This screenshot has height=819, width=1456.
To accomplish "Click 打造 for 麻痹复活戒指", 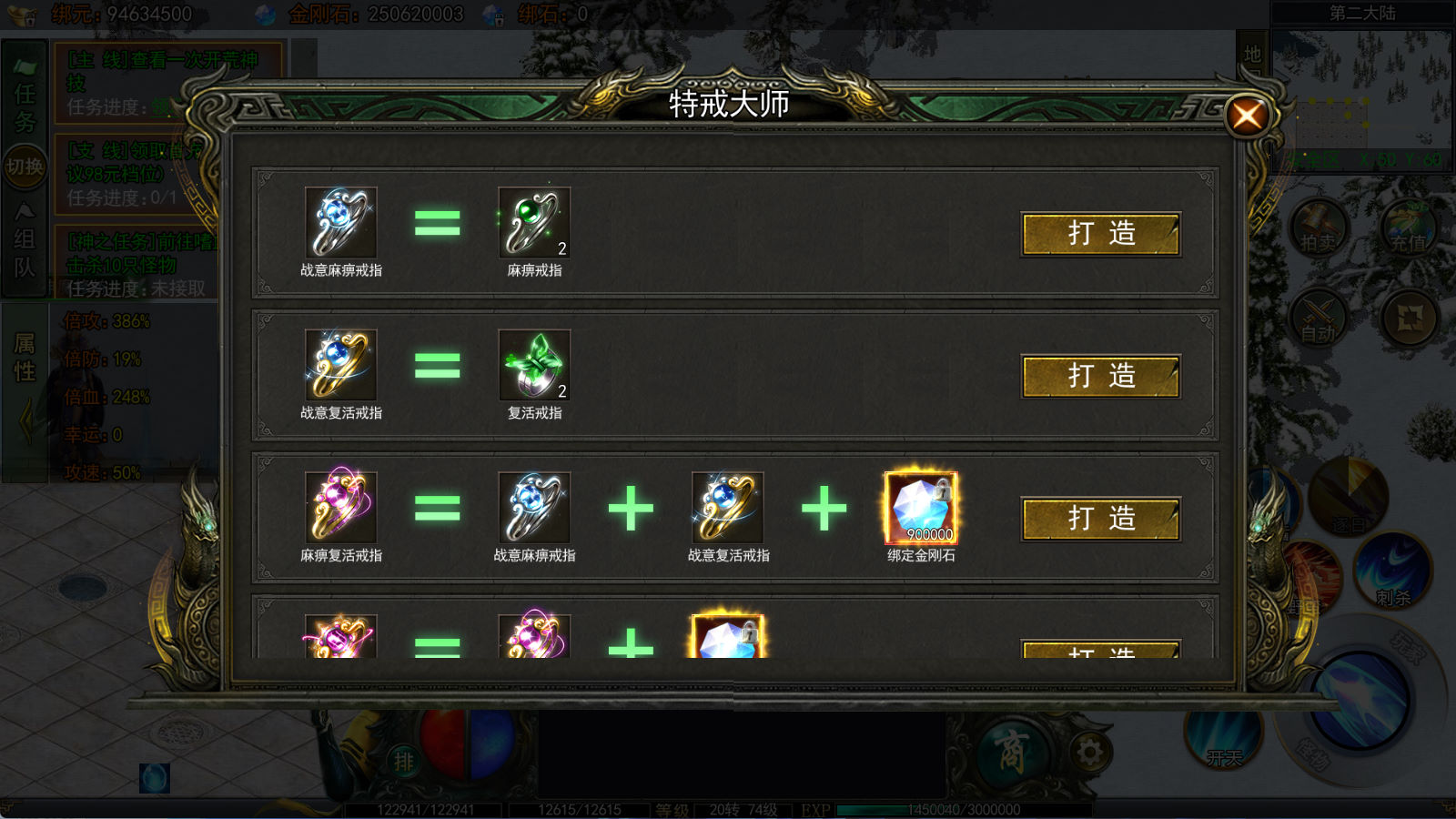I will [x=1101, y=519].
